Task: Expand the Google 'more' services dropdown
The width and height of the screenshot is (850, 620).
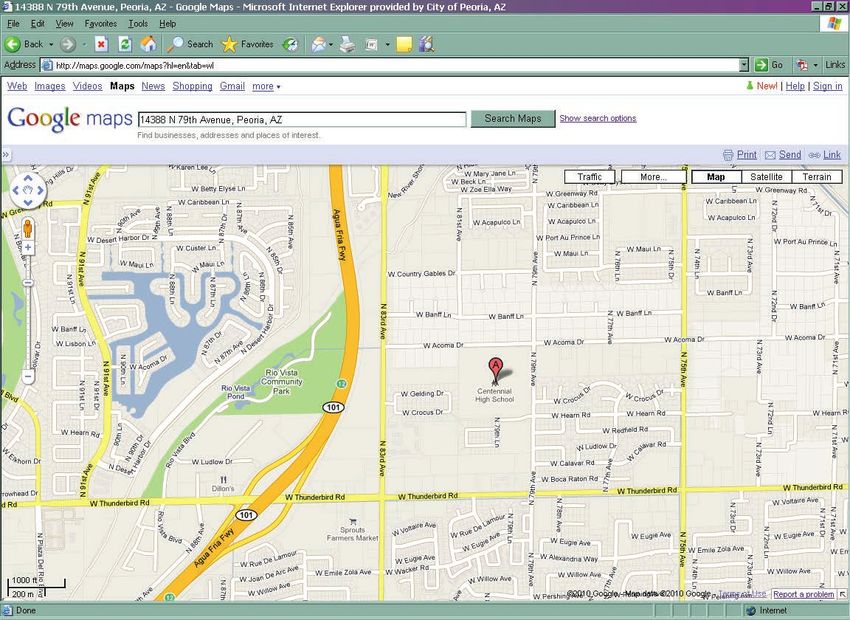Action: point(266,86)
